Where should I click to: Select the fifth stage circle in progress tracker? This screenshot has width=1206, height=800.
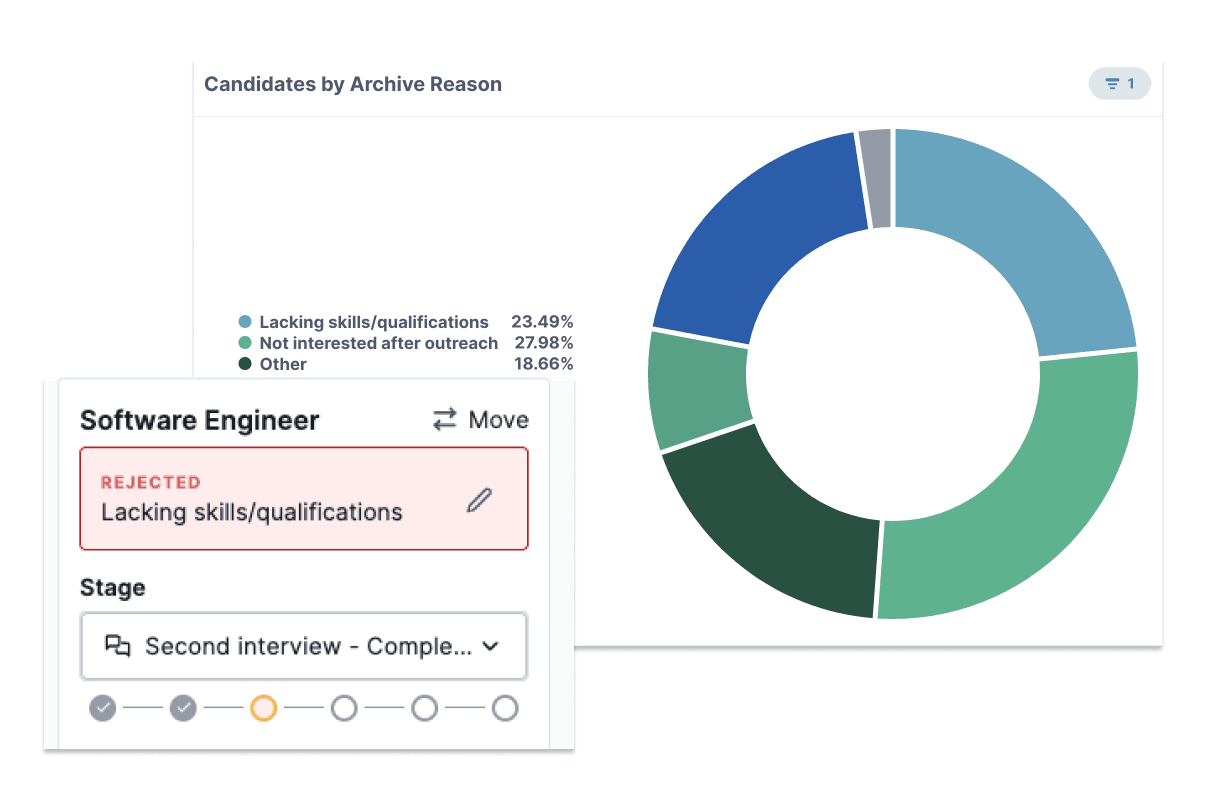click(x=425, y=709)
